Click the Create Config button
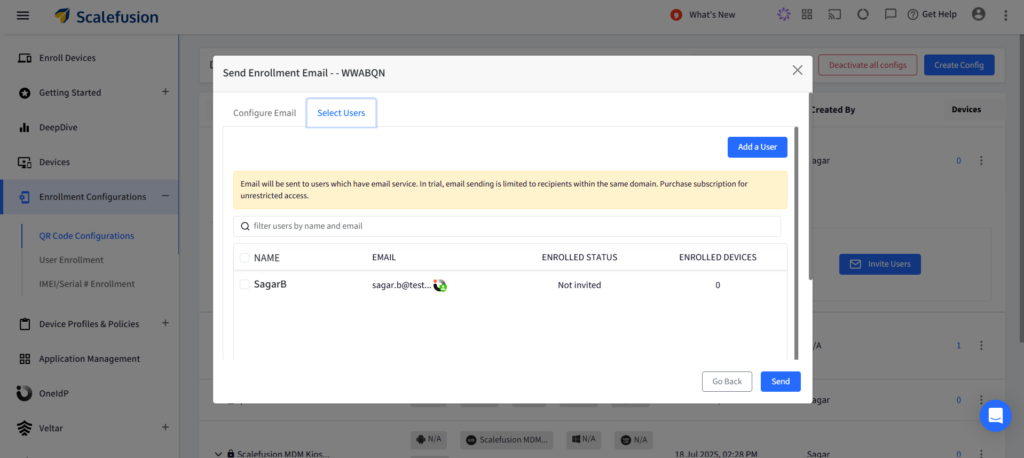Viewport: 1024px width, 458px height. click(959, 65)
